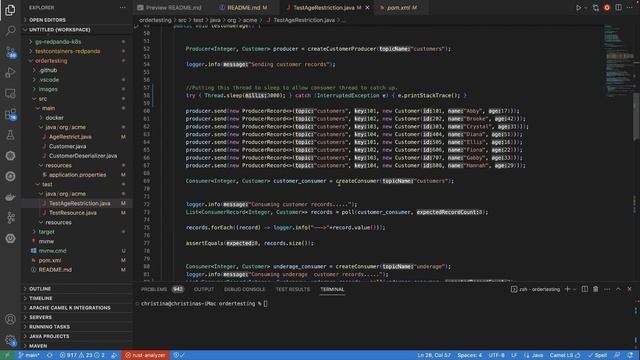Click Run Java play button in editor toolbar

pyautogui.click(x=578, y=8)
